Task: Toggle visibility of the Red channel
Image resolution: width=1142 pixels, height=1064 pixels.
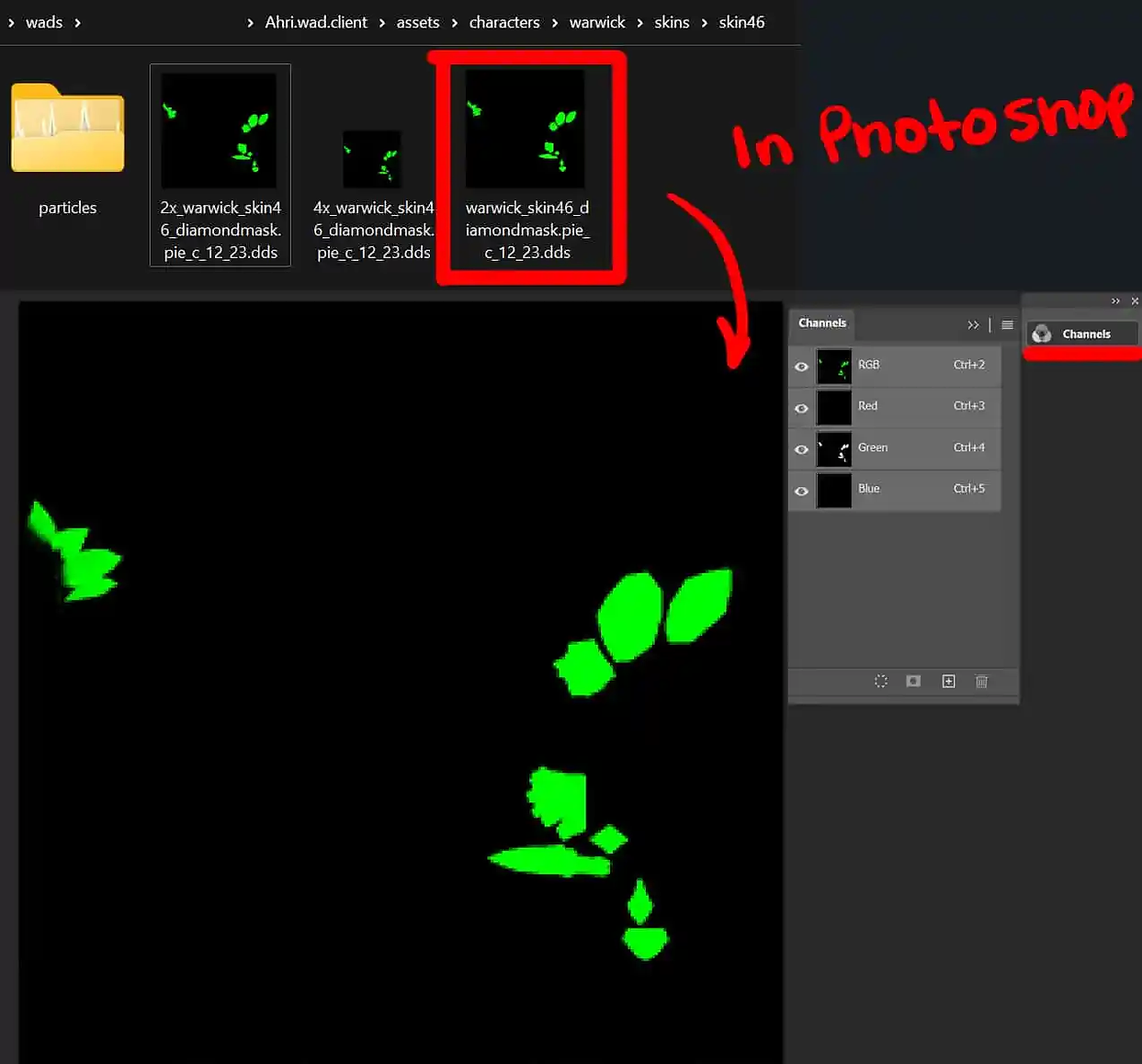Action: coord(801,408)
